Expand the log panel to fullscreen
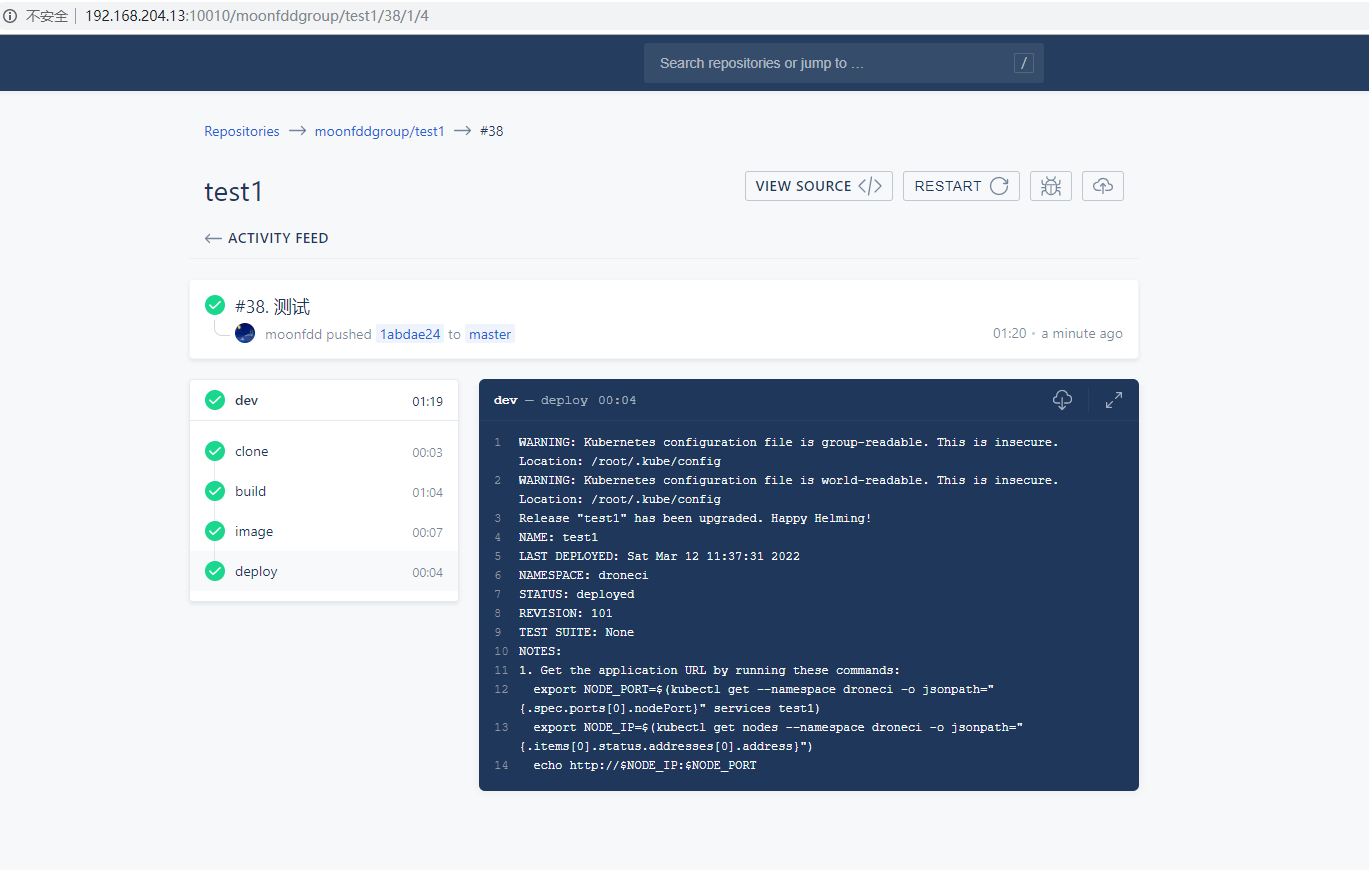 pos(1113,400)
